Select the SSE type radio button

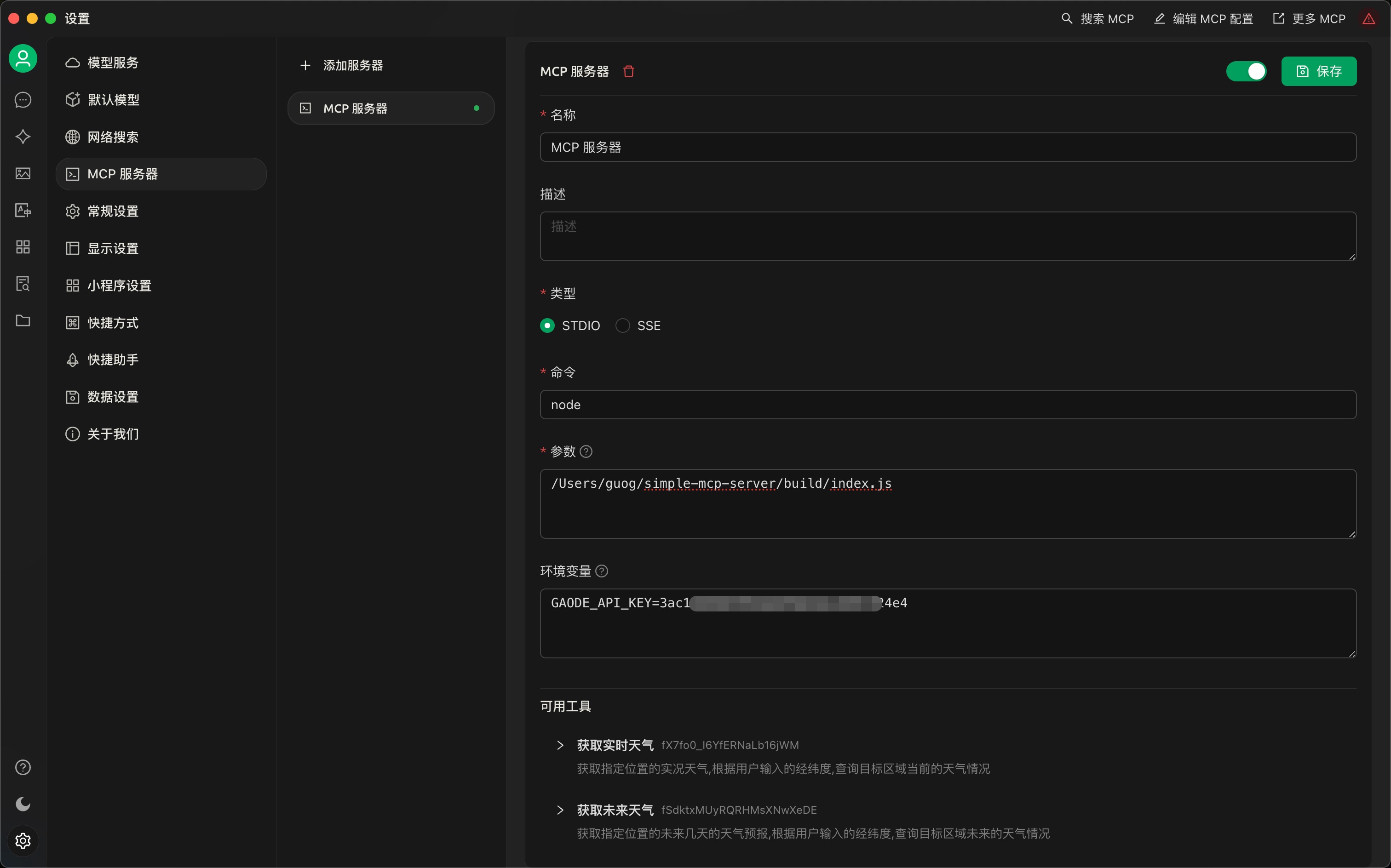coord(622,325)
